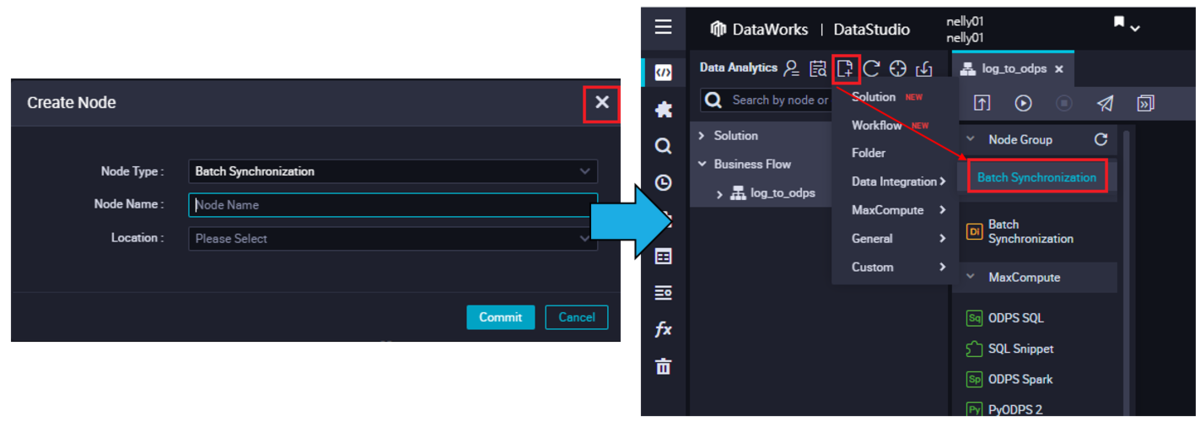Collapse the MaxCompute node section
The width and height of the screenshot is (1200, 433).
(970, 277)
